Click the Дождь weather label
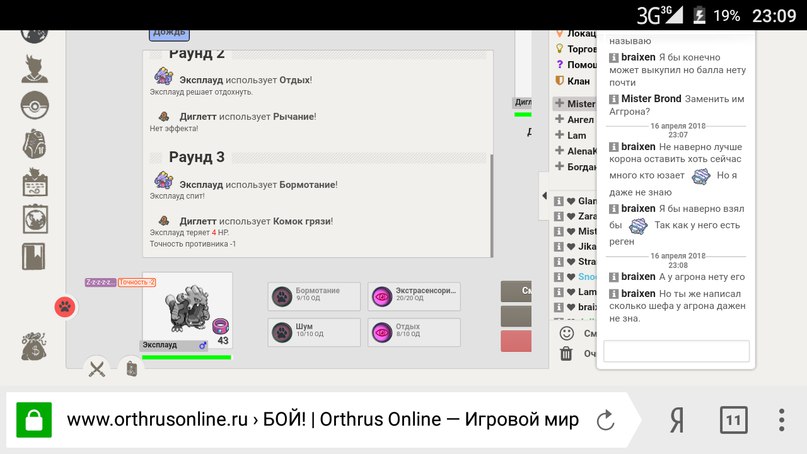Image resolution: width=807 pixels, height=454 pixels. point(169,33)
